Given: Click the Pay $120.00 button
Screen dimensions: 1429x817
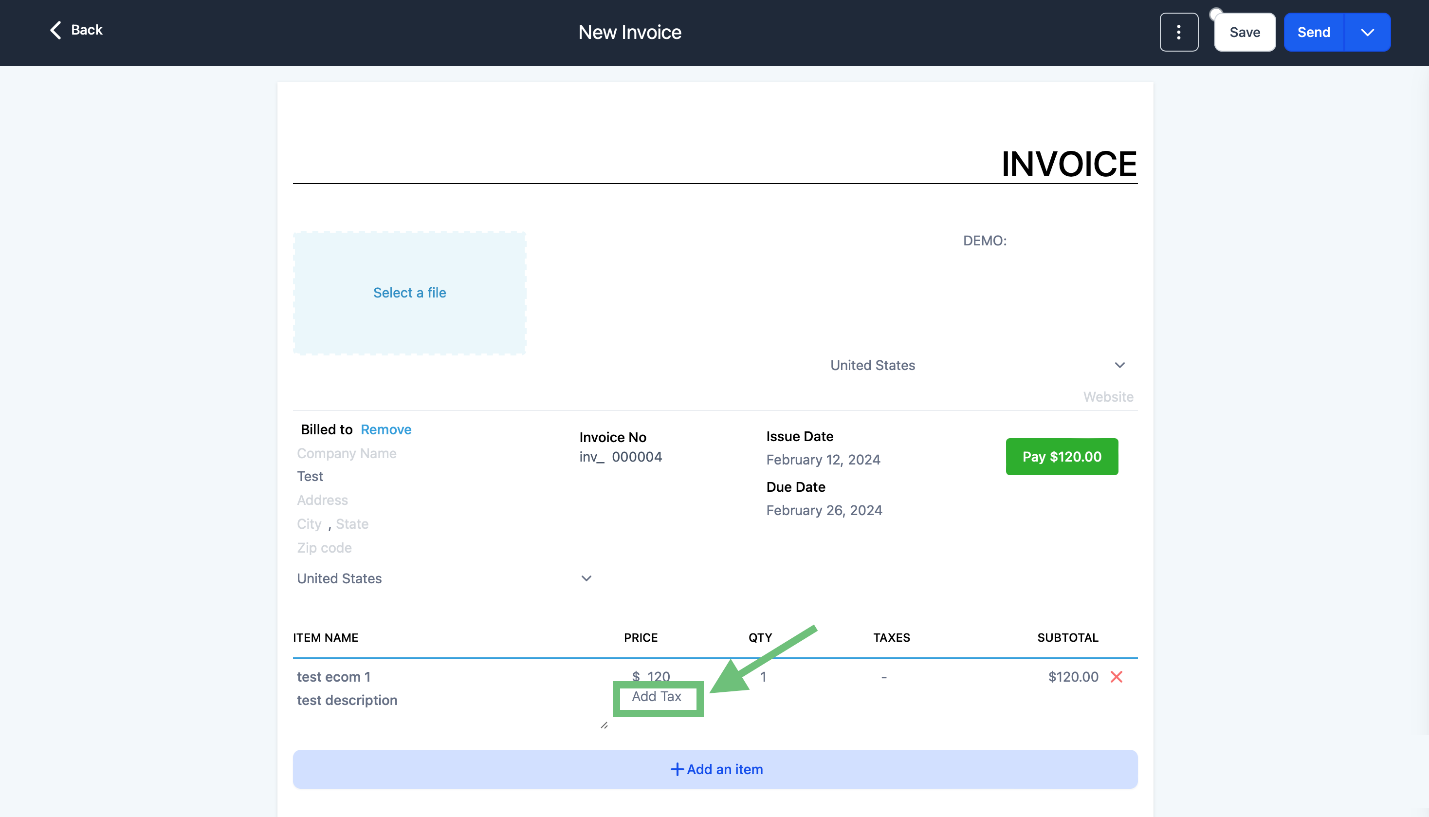Looking at the screenshot, I should (x=1062, y=456).
